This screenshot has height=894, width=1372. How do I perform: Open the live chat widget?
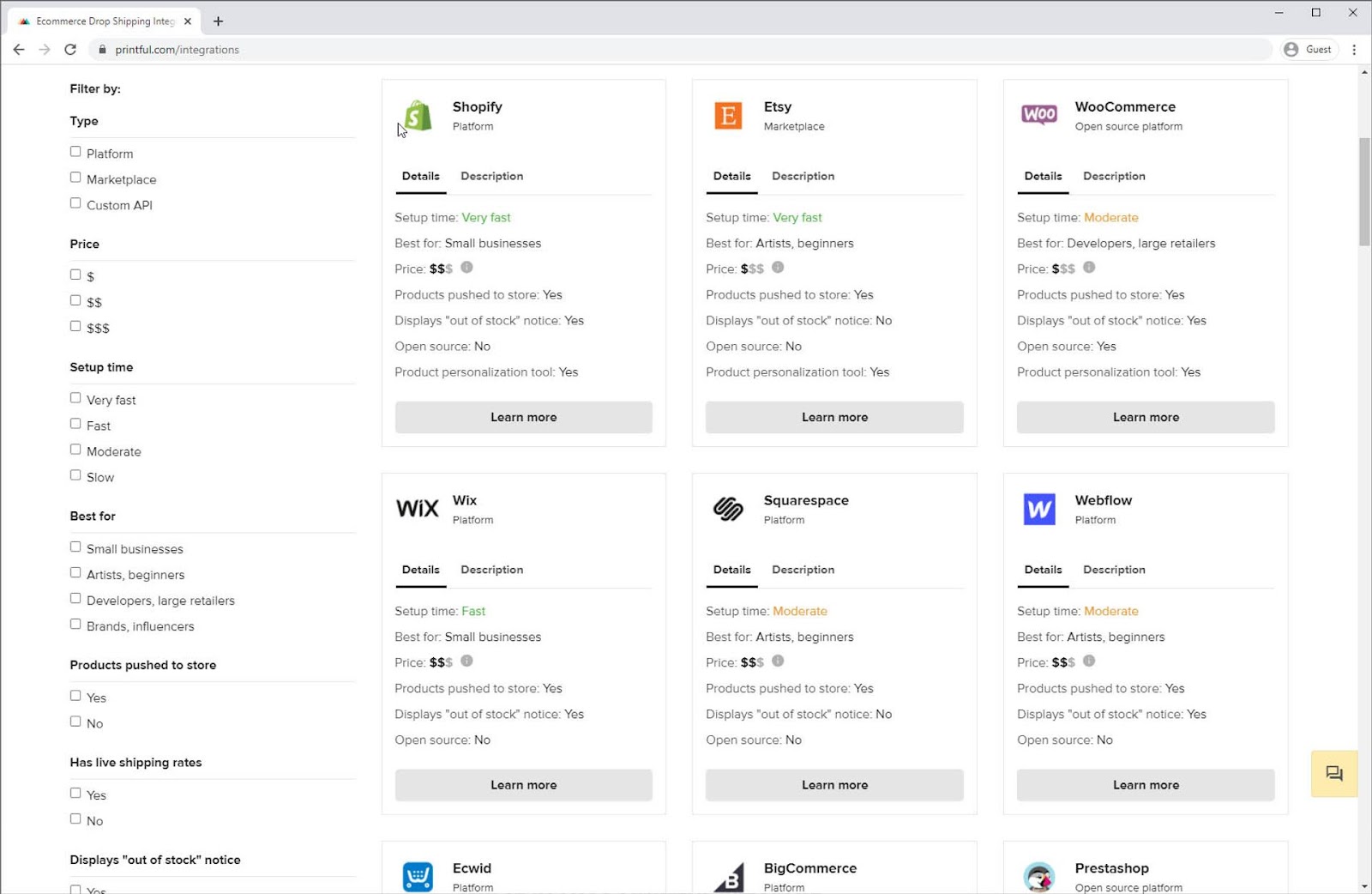point(1334,774)
